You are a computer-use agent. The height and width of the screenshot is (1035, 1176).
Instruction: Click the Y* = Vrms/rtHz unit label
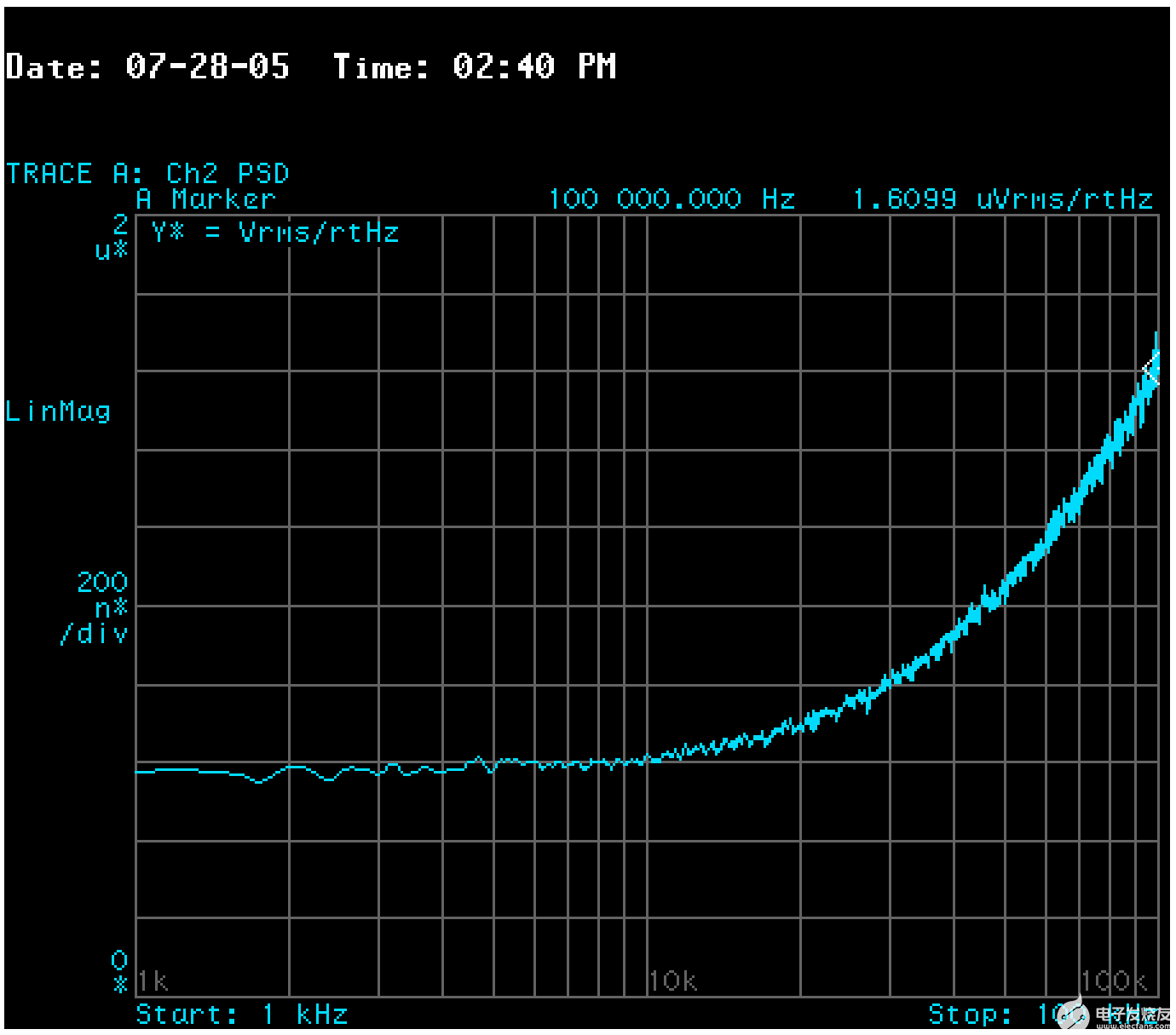[x=275, y=233]
